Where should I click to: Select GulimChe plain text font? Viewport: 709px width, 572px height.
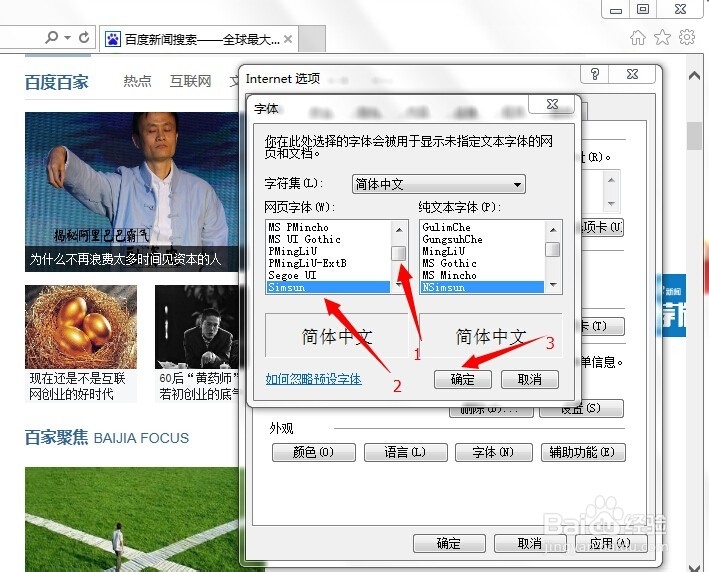pos(482,227)
